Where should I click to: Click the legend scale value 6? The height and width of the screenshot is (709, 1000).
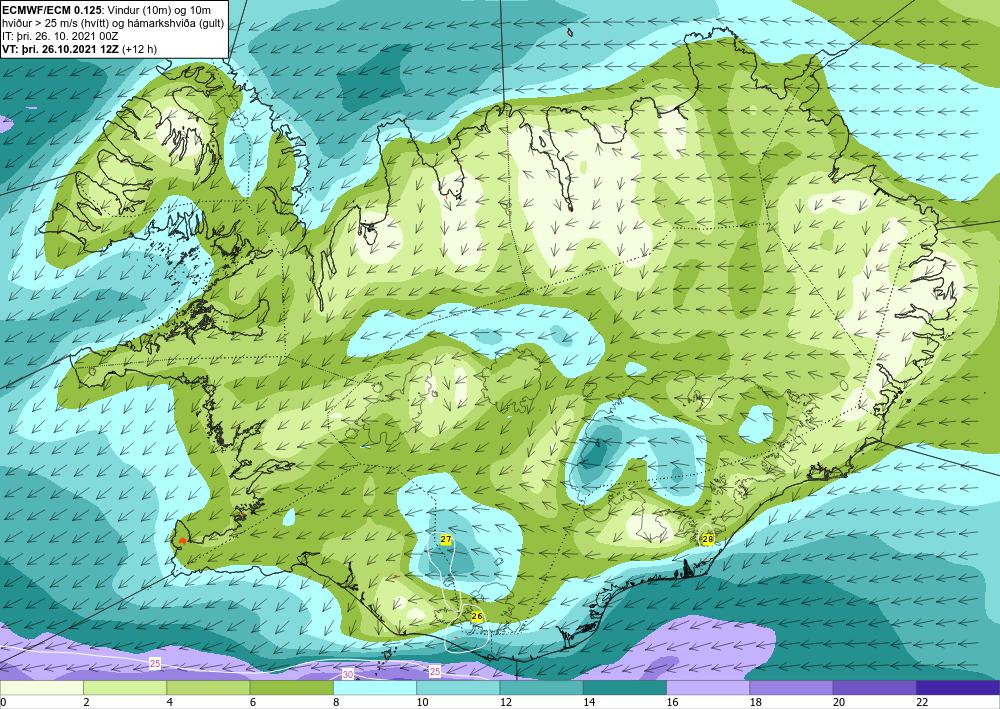click(x=253, y=703)
